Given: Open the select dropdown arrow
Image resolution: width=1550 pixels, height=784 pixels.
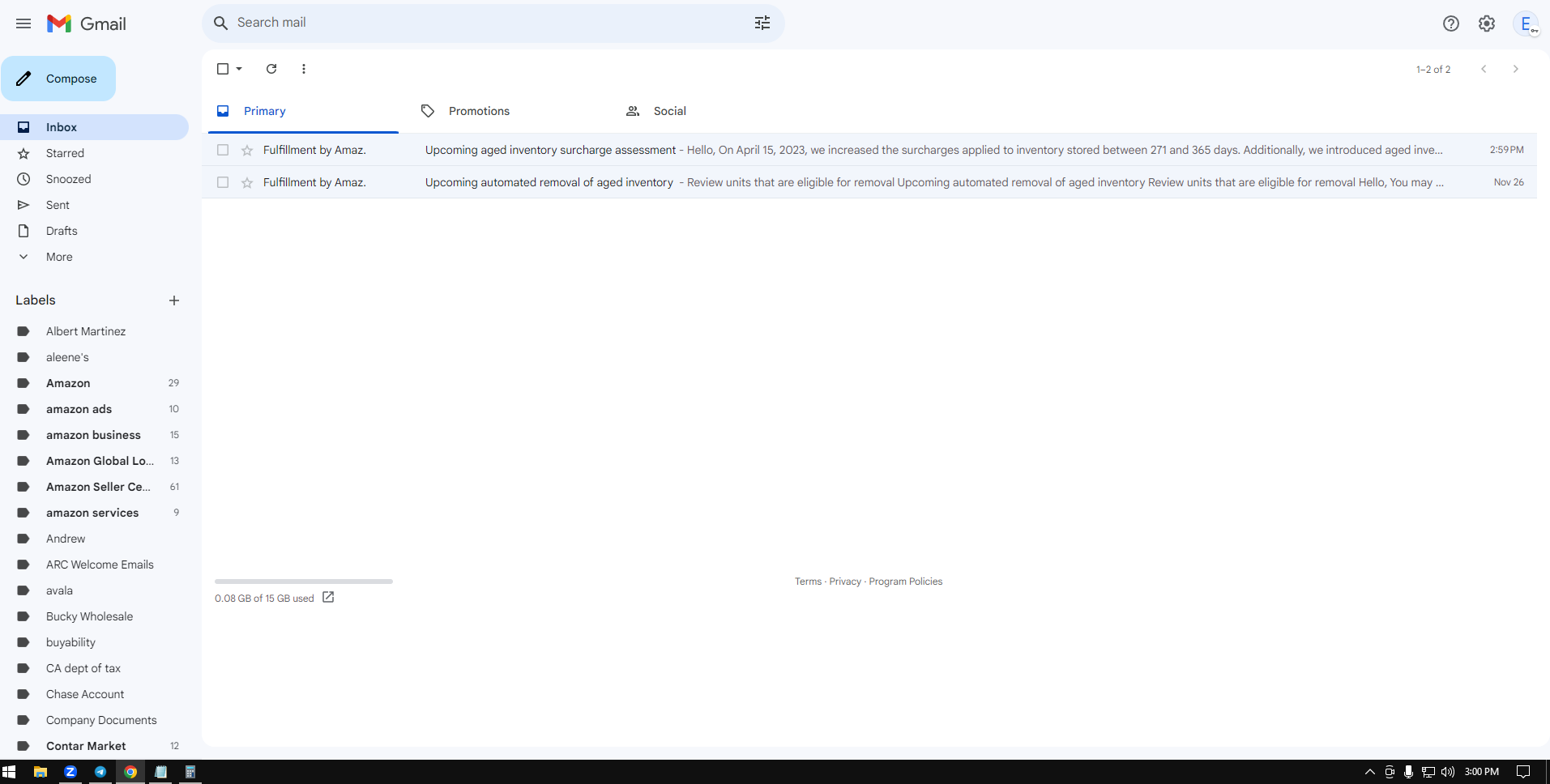Looking at the screenshot, I should pyautogui.click(x=239, y=69).
